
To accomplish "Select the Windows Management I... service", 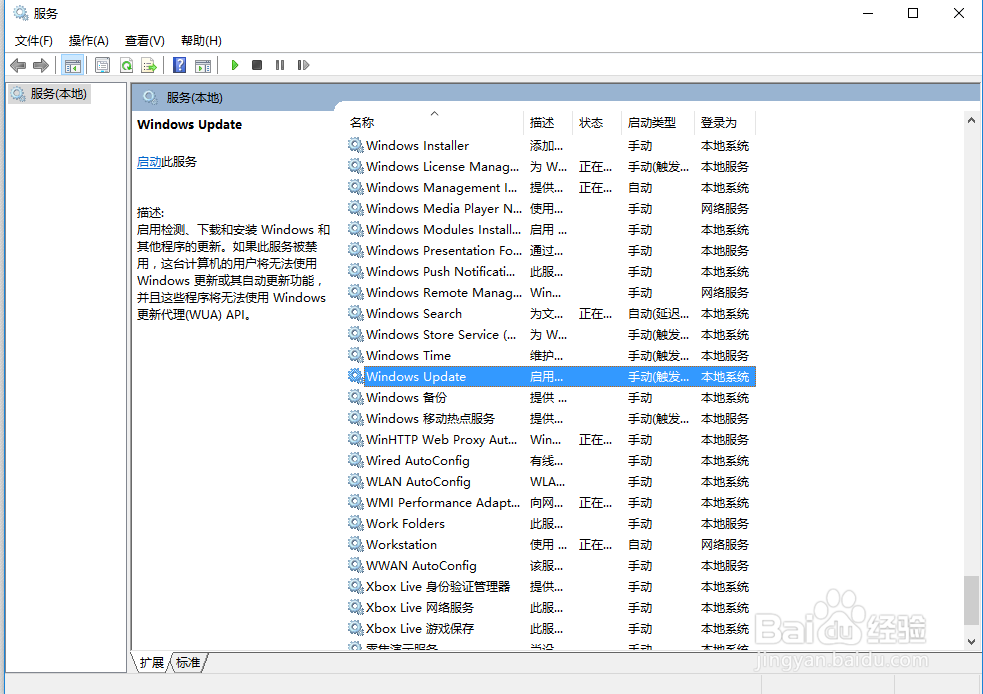I will coord(551,187).
